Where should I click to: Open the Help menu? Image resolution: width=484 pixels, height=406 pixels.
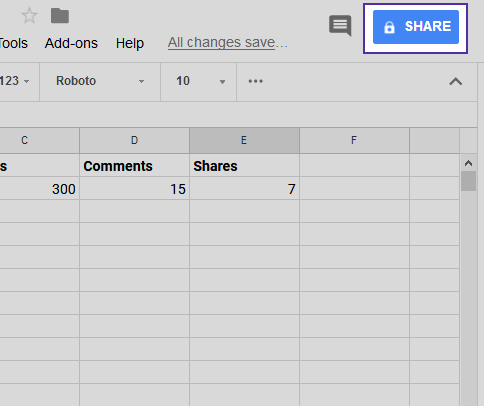pyautogui.click(x=130, y=43)
